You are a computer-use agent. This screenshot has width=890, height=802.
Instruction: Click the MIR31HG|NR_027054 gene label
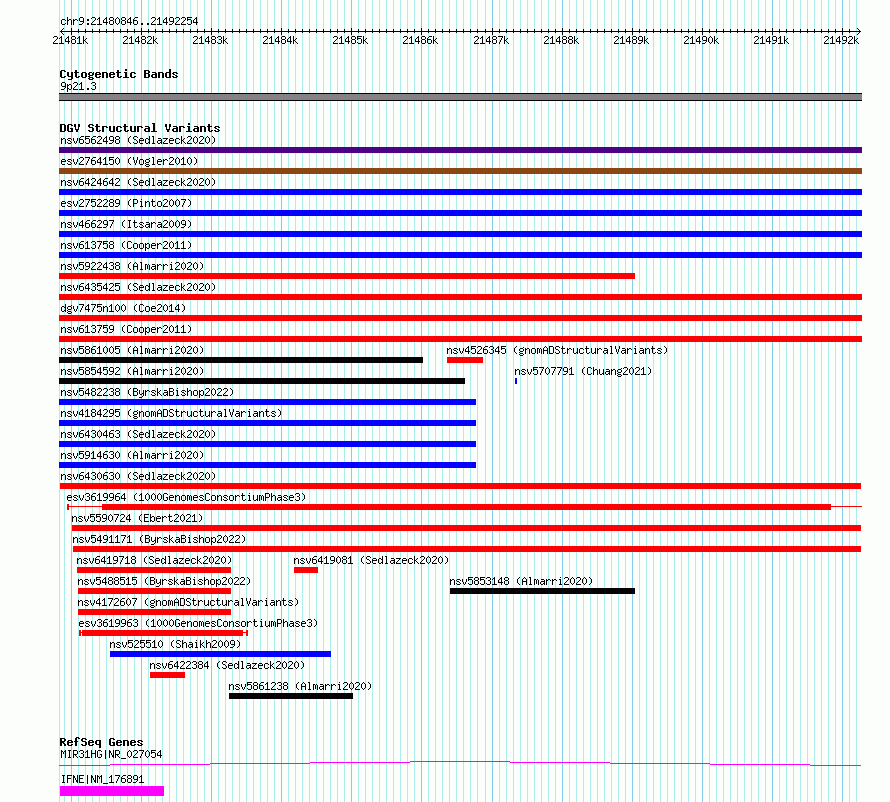[x=111, y=754]
